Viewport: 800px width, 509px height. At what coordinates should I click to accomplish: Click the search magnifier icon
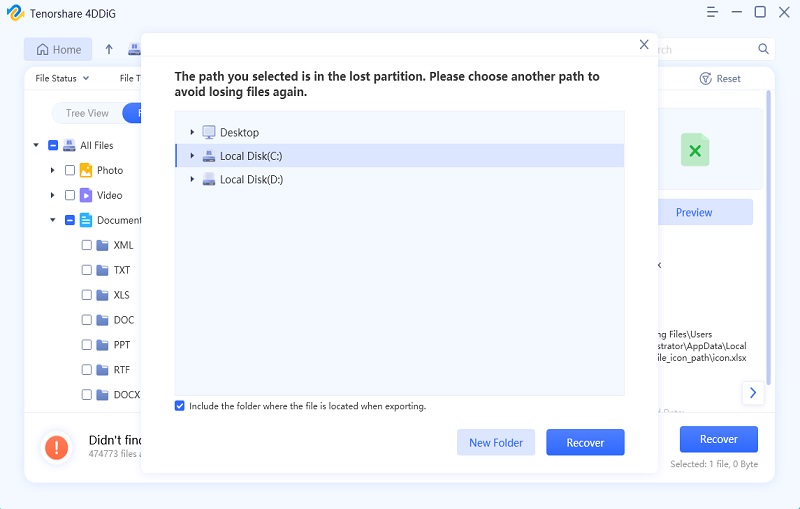[764, 49]
